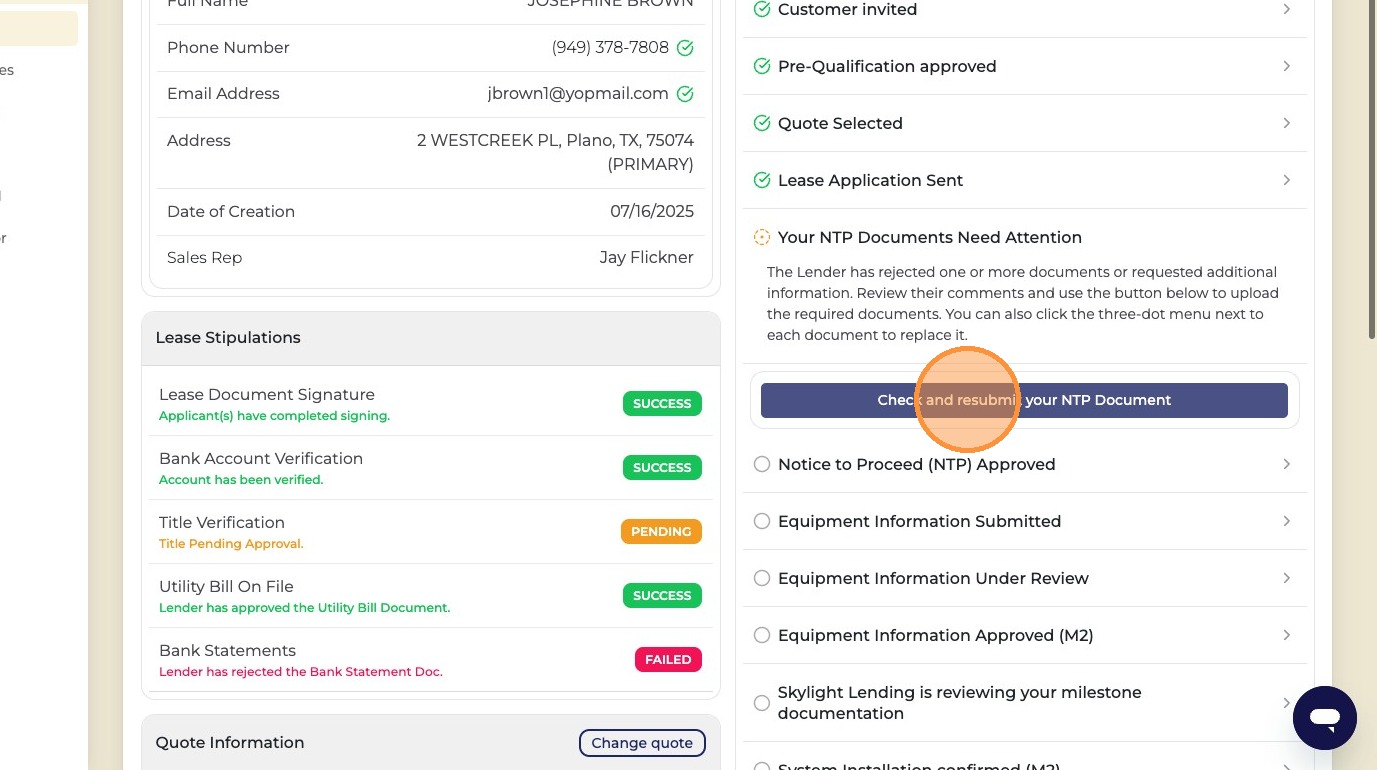
Task: Click the sales rep name Jay Flickner
Action: 646,258
